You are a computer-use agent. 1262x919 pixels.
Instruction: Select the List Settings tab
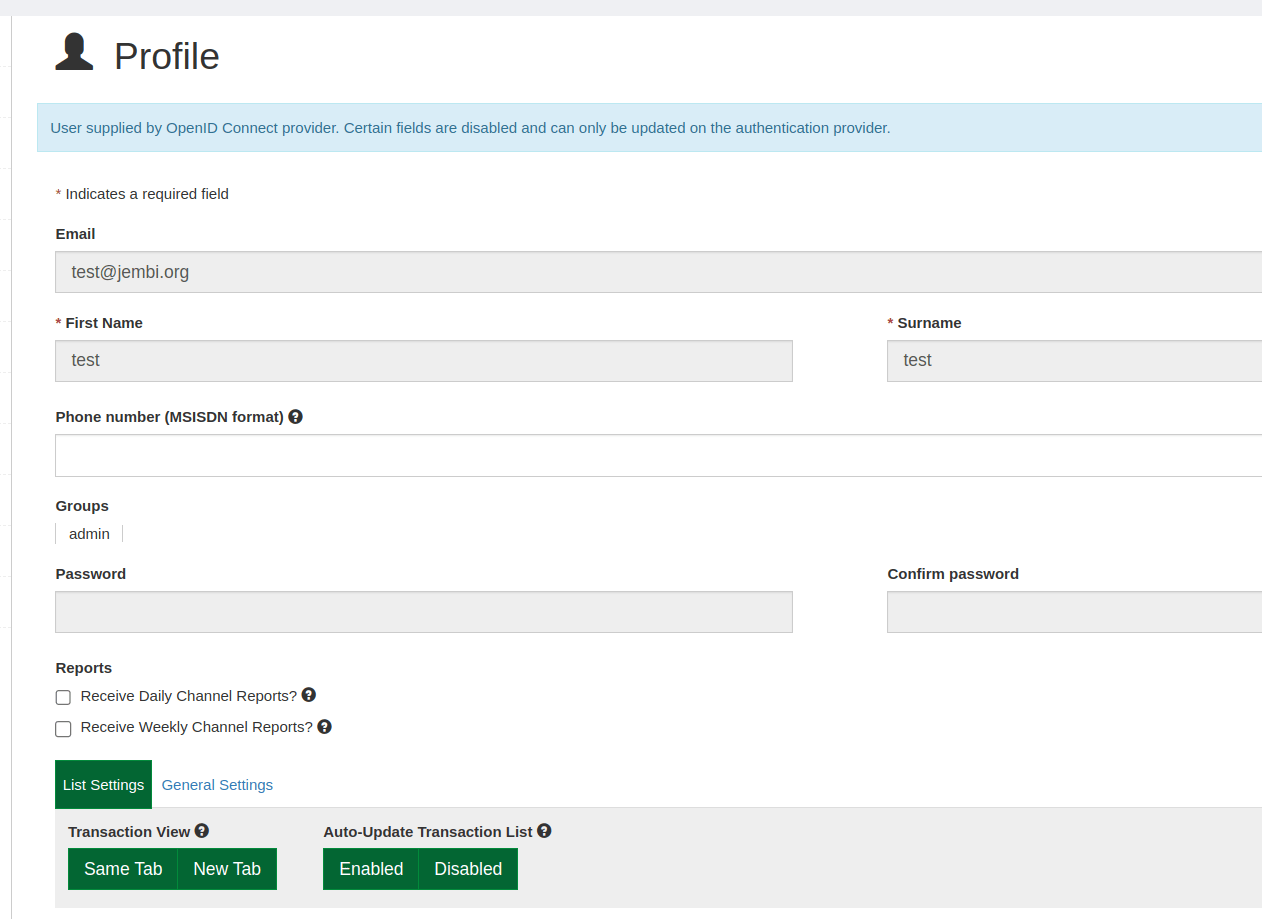pos(103,784)
